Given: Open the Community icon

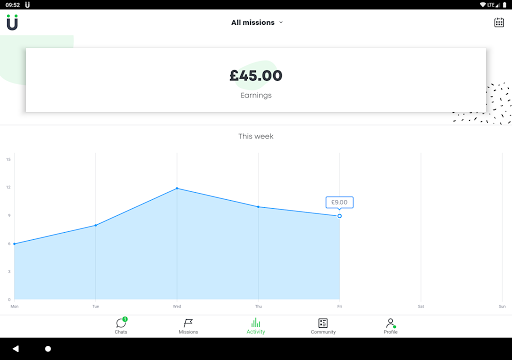Looking at the screenshot, I should [x=323, y=325].
